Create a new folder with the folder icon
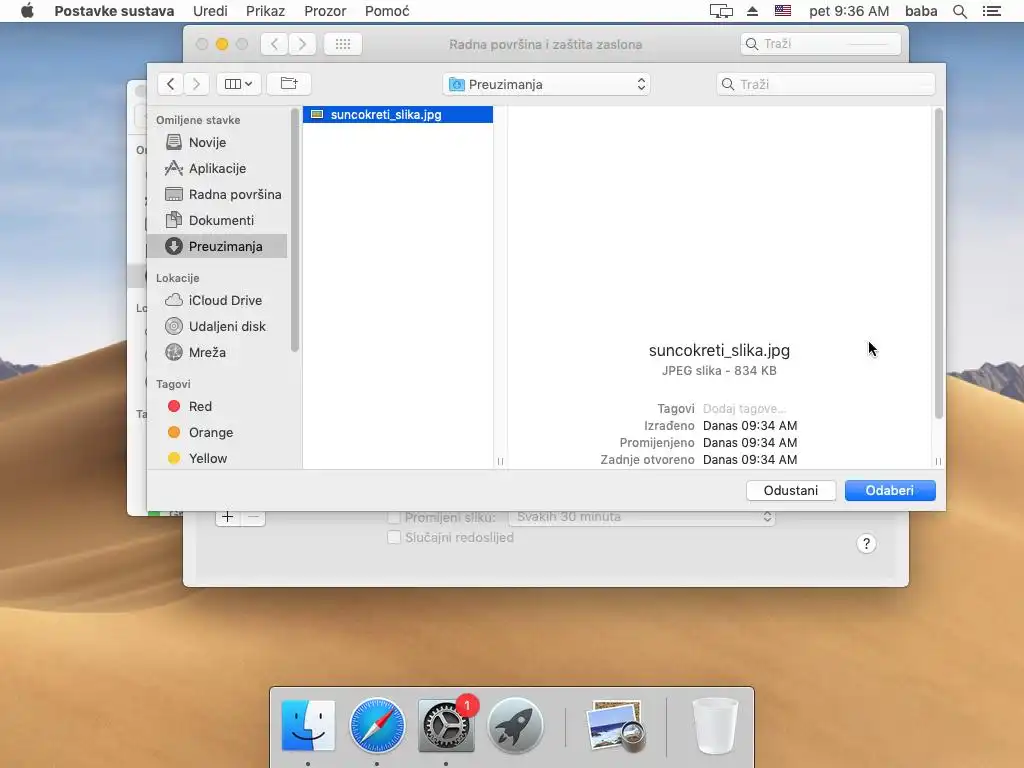 tap(289, 84)
